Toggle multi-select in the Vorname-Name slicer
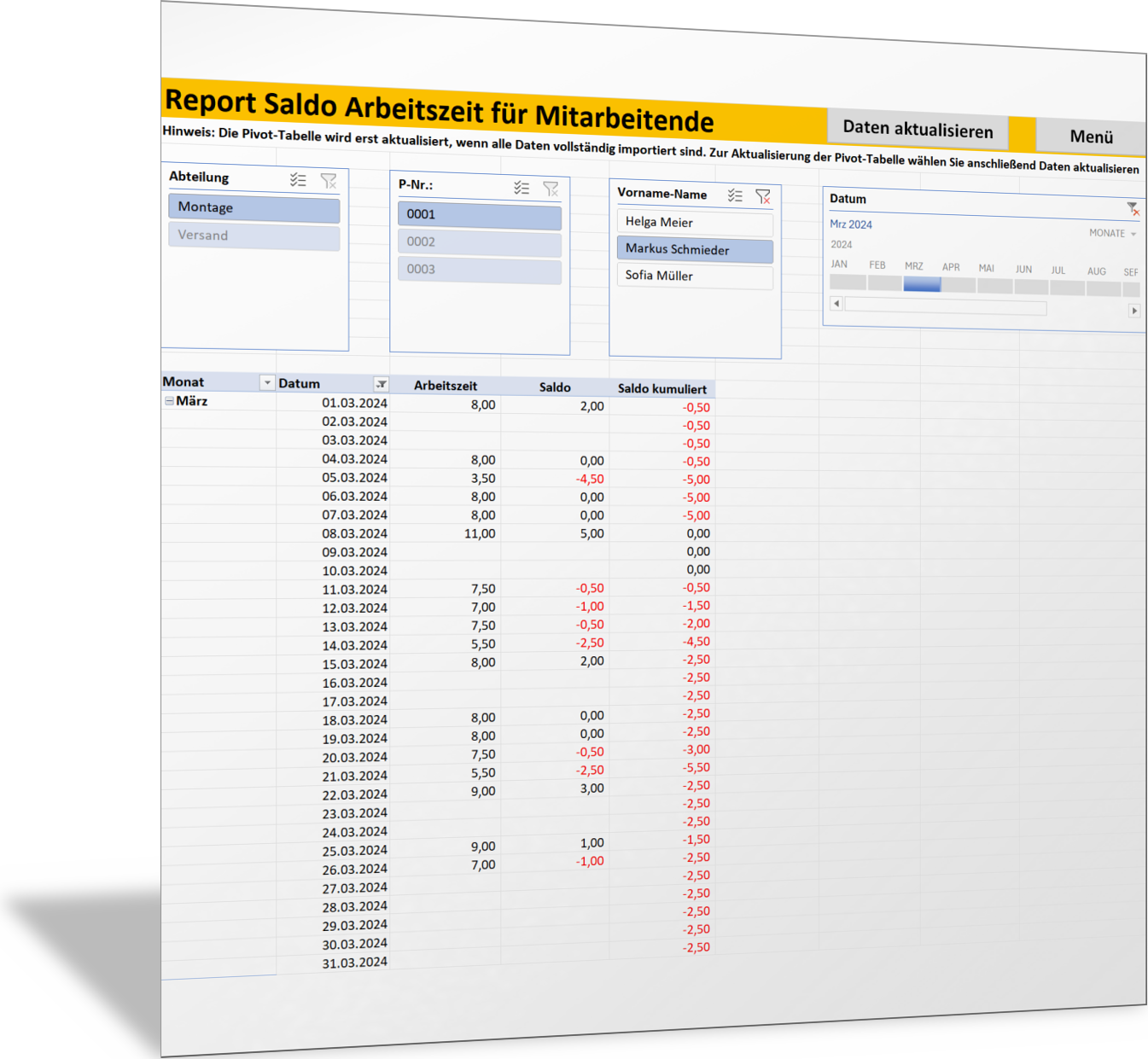1148x1059 pixels. [735, 195]
